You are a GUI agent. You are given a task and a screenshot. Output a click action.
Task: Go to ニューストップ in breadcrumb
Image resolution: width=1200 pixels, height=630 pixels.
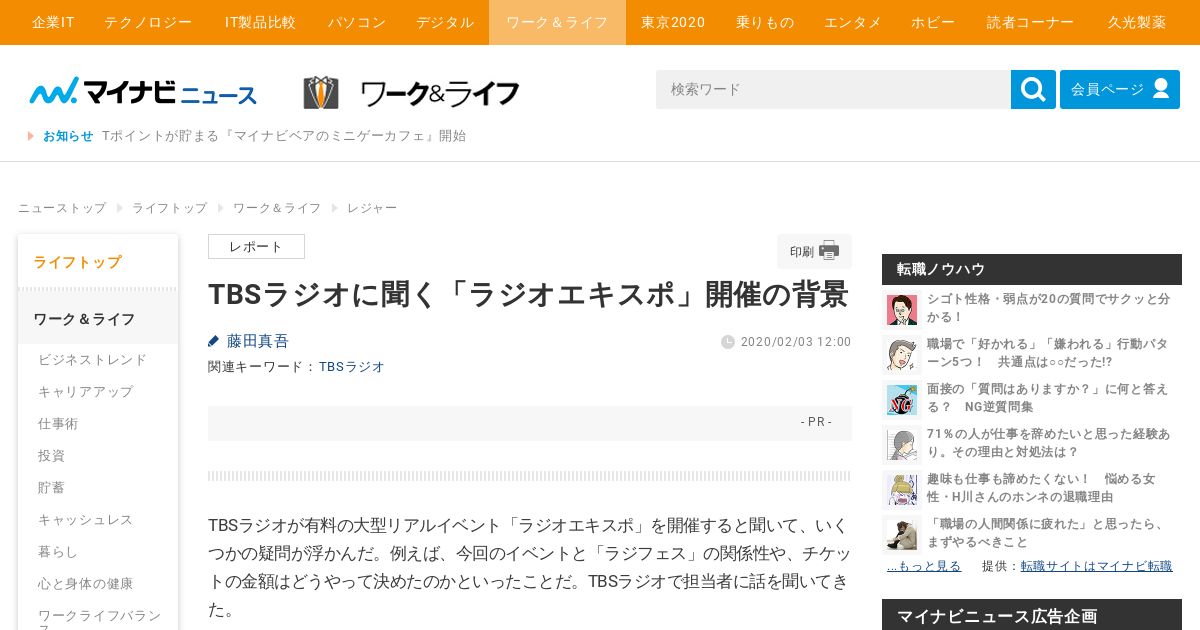[62, 208]
